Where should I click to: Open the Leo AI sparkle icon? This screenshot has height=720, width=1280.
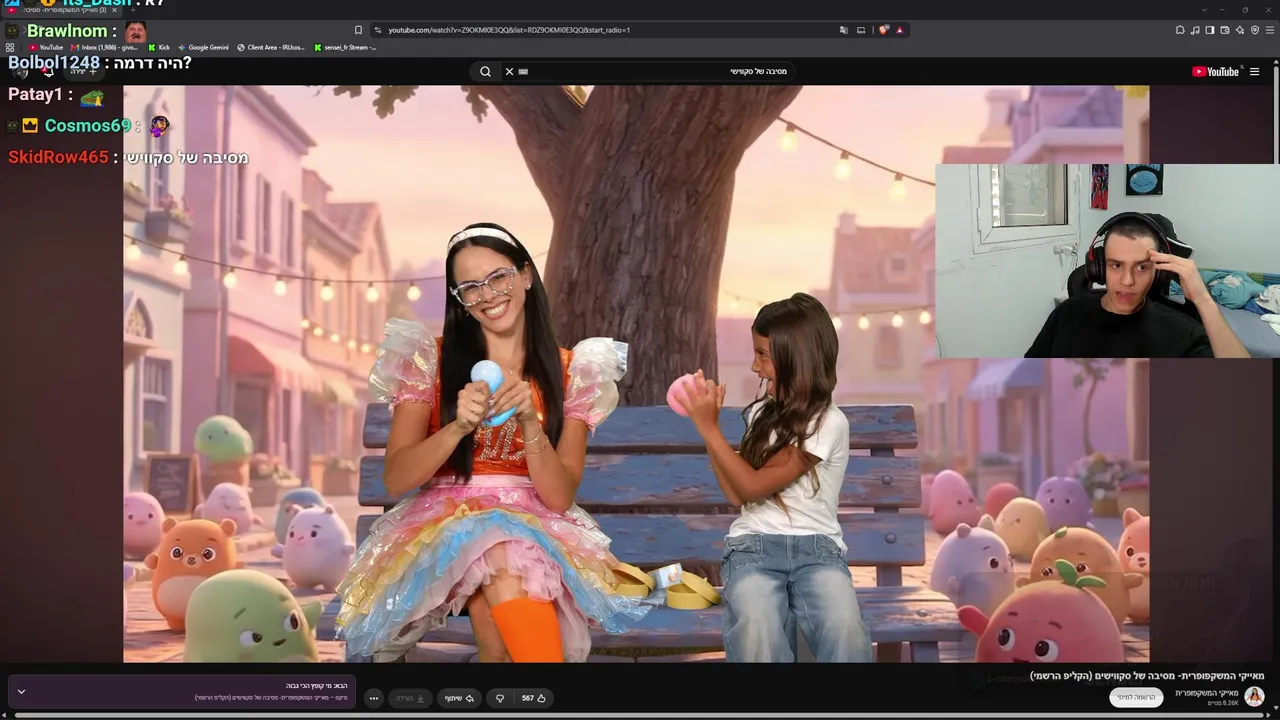(1240, 30)
